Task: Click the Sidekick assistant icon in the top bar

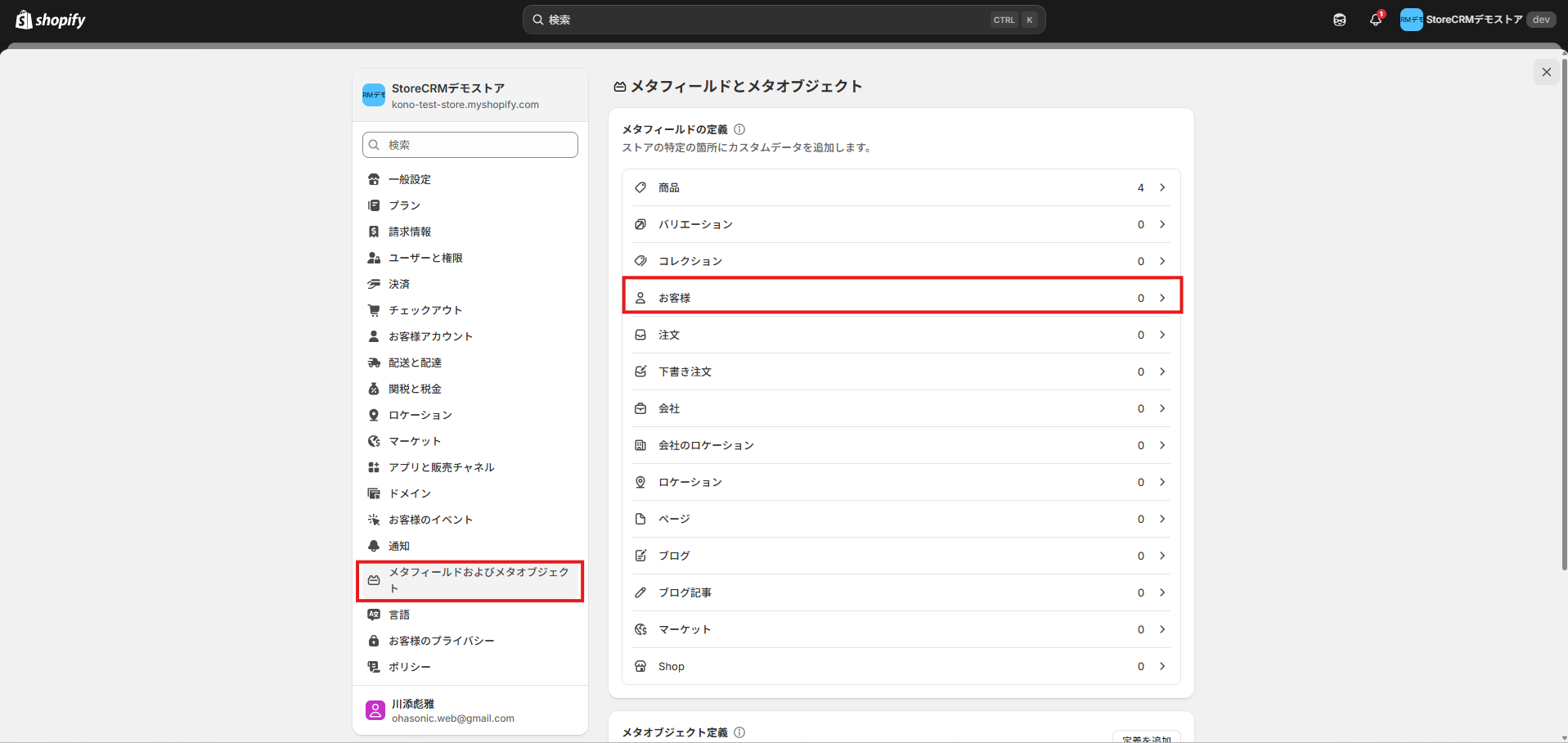Action: [x=1340, y=20]
